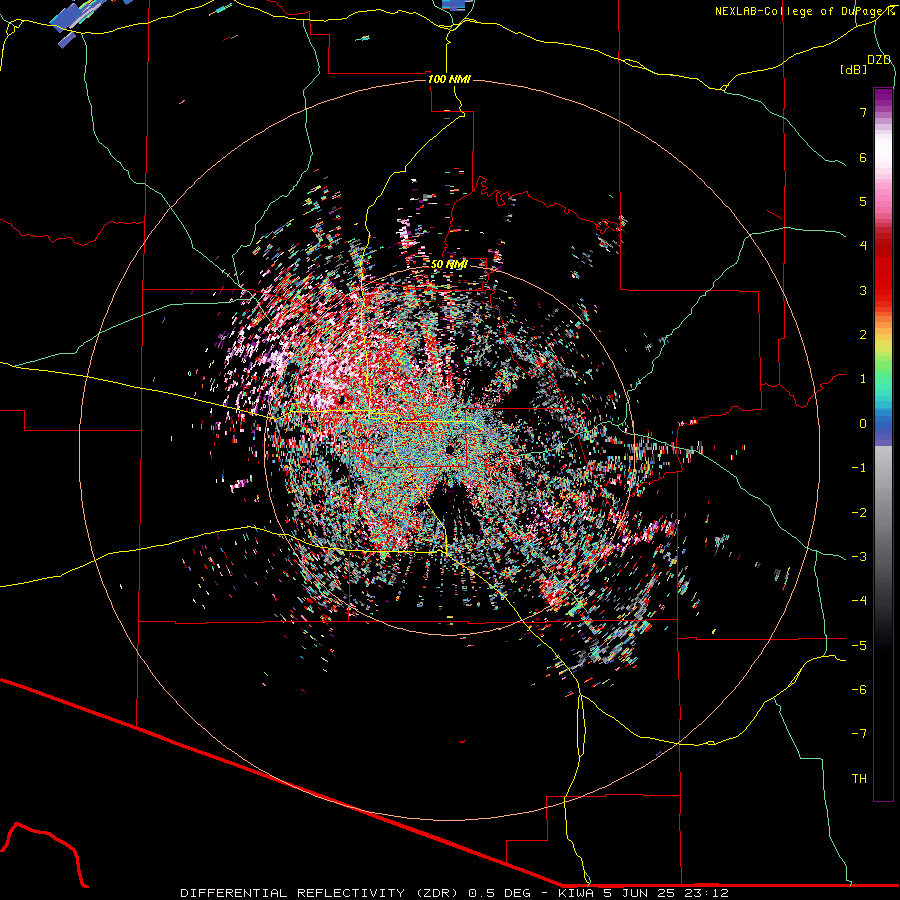Screen dimensions: 900x900
Task: Click the scale value -1 on the color bar
Action: coord(859,468)
